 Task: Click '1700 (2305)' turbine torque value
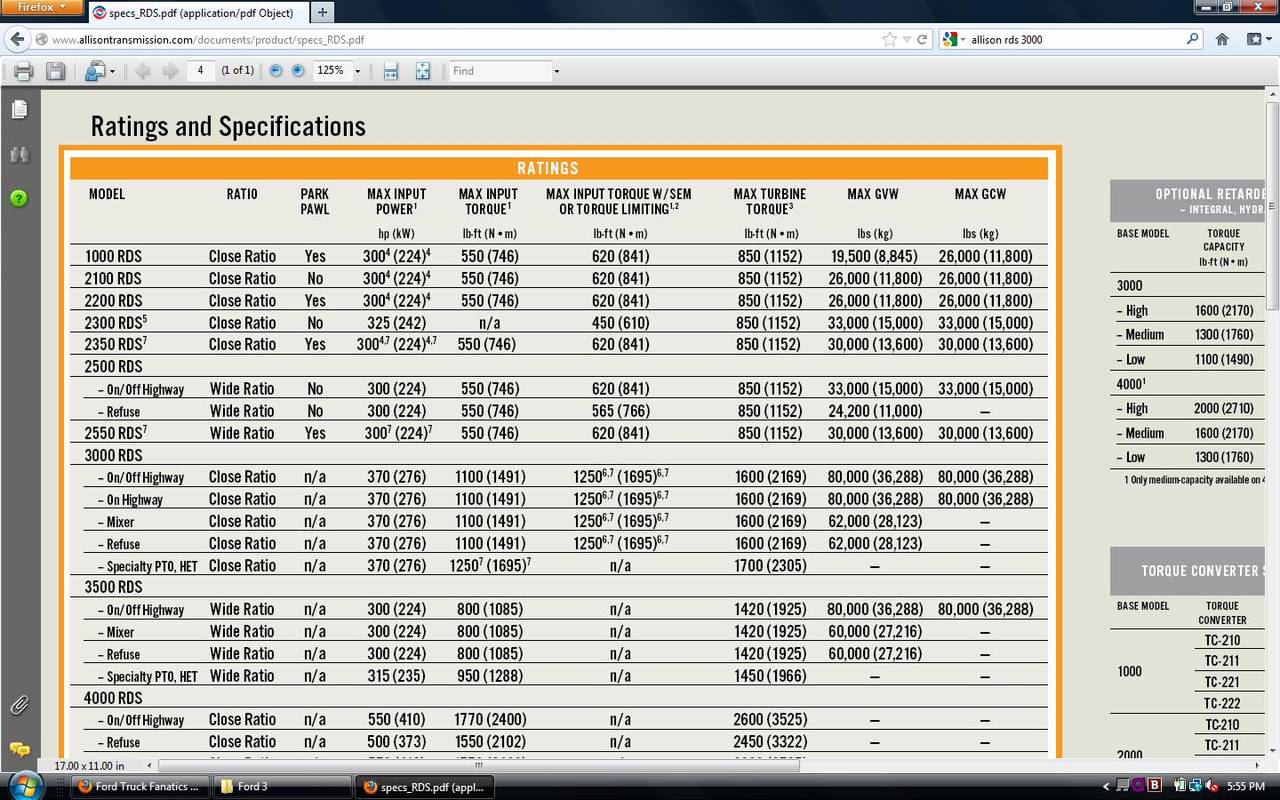(769, 565)
